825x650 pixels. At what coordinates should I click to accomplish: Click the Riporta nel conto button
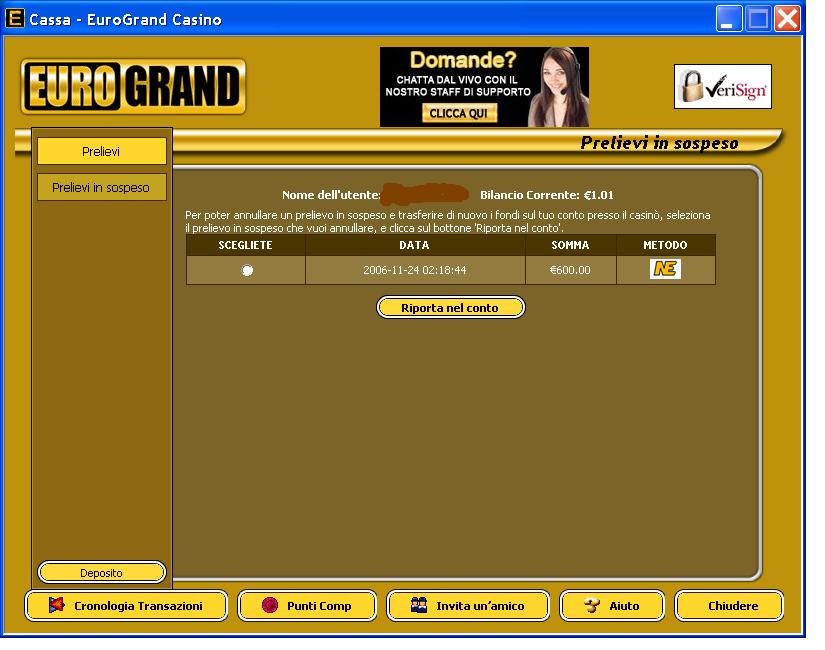coord(450,307)
